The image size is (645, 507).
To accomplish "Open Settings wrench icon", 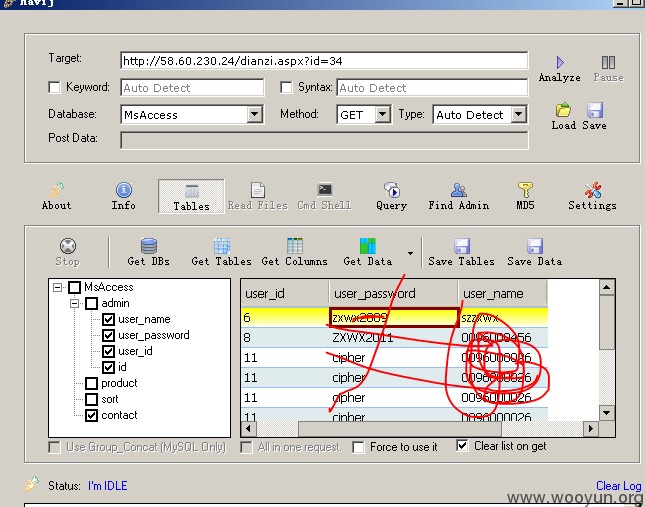I will [x=593, y=190].
